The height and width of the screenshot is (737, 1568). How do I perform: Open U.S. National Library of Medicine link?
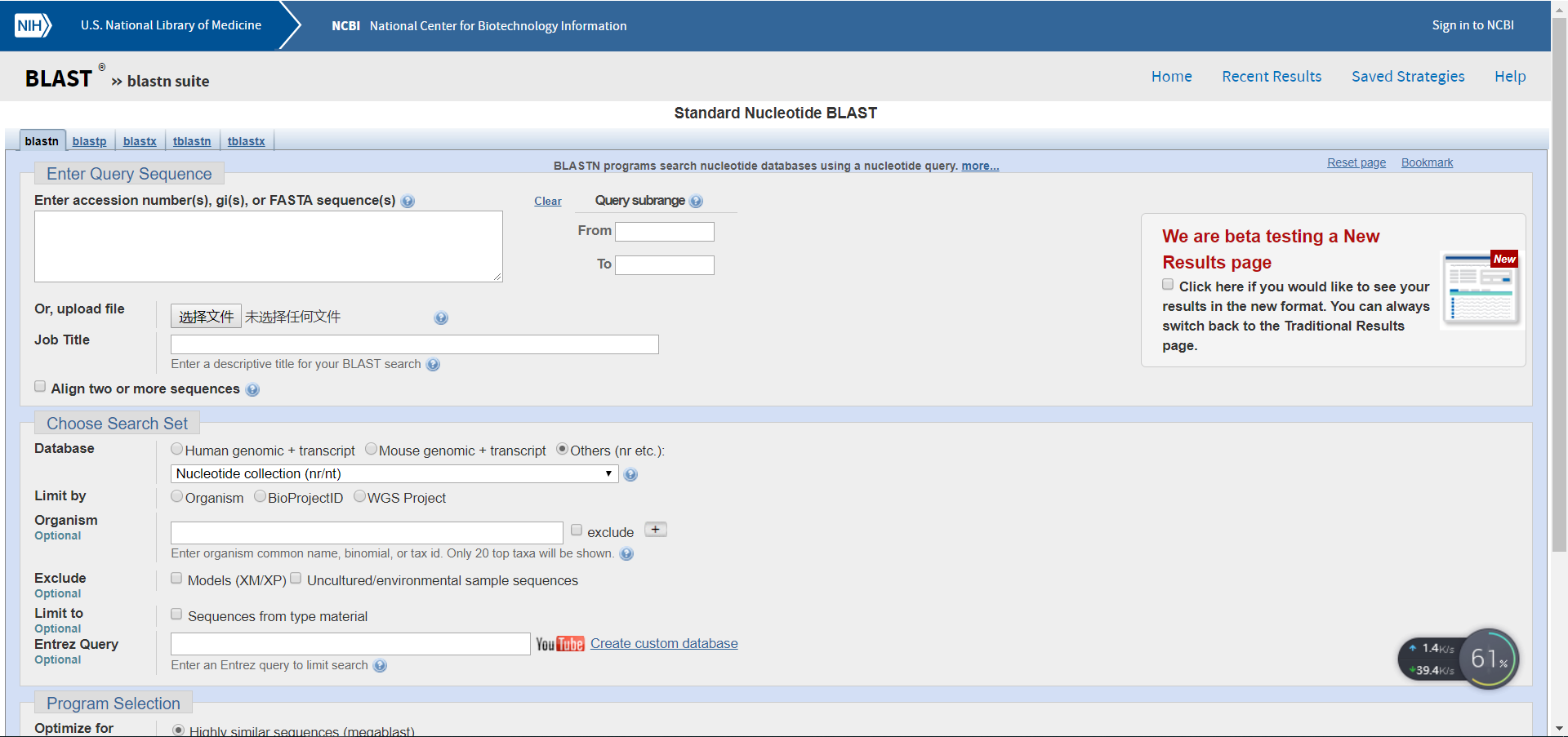(171, 25)
